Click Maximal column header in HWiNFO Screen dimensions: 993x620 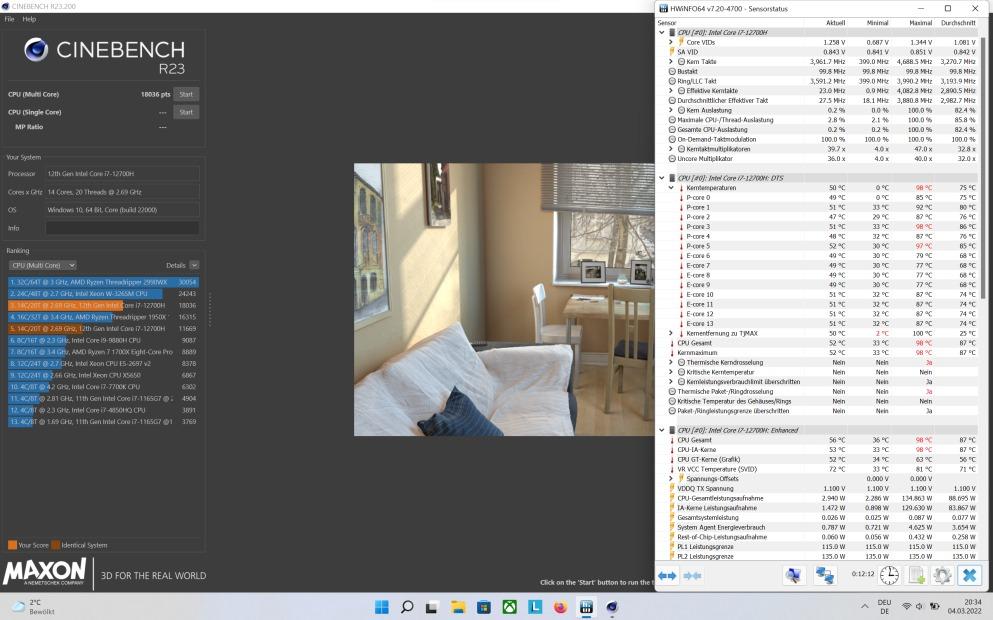coord(920,23)
